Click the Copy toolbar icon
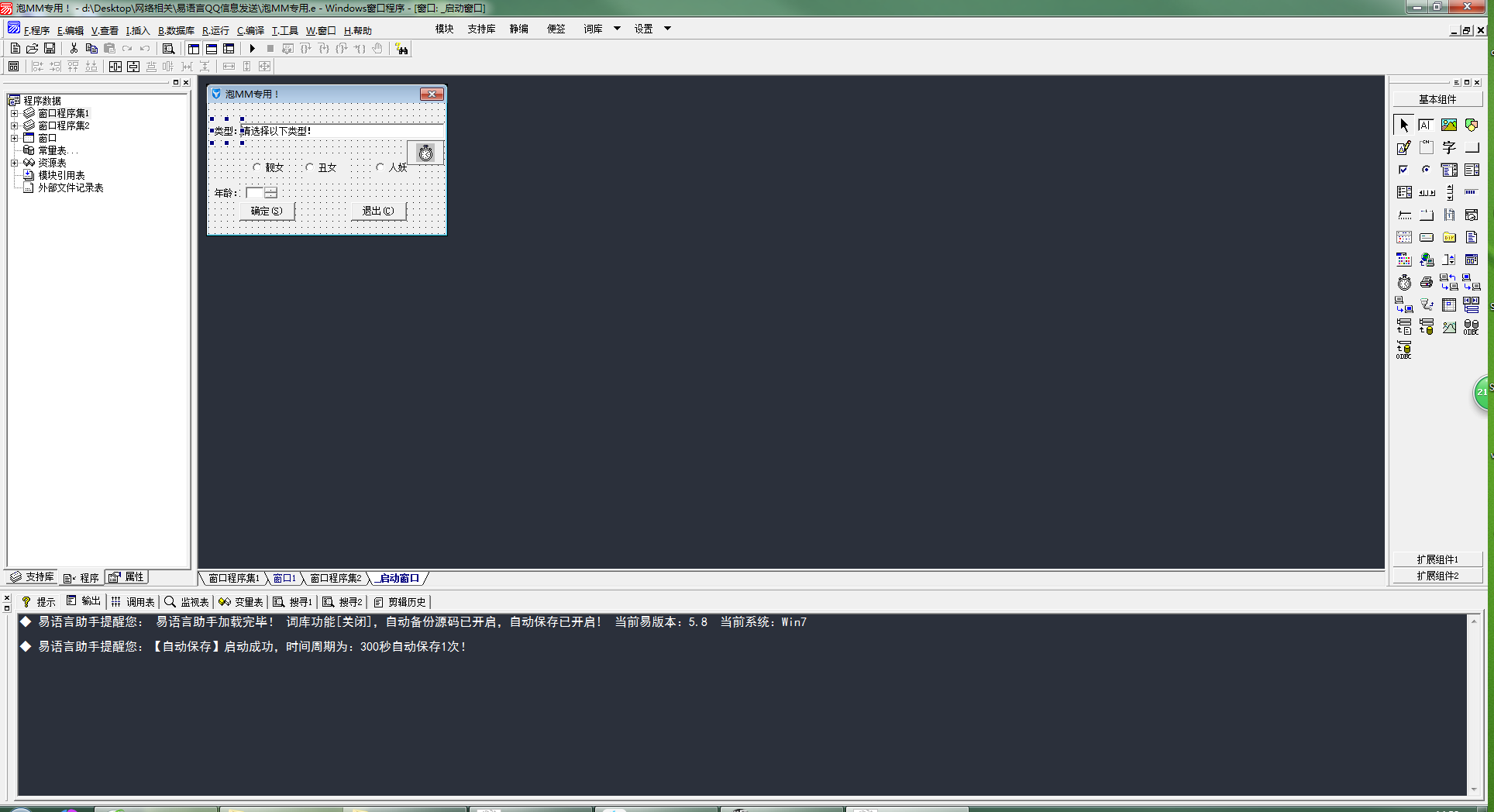Viewport: 1494px width, 812px height. 91,48
